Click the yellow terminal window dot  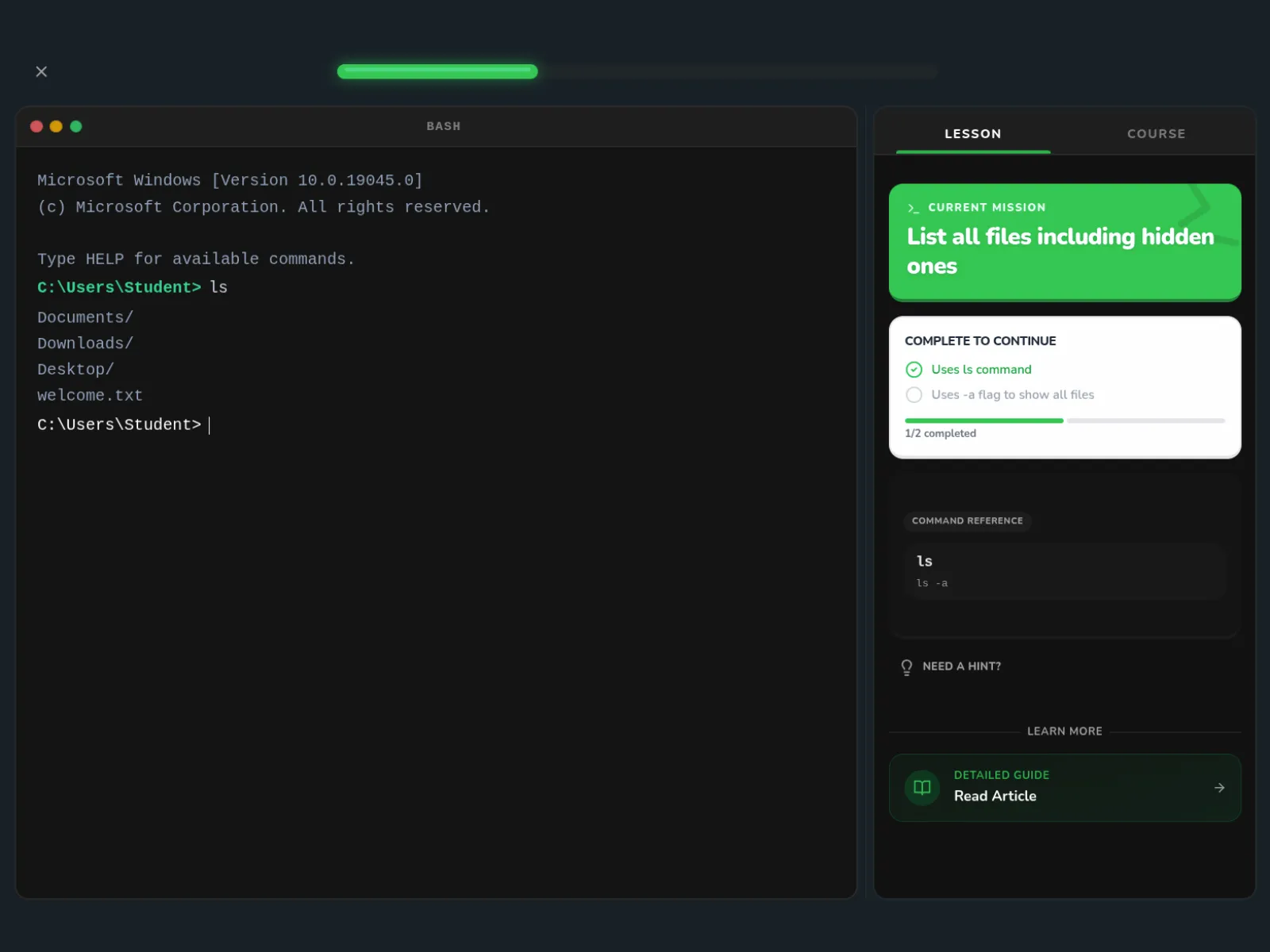tap(56, 126)
